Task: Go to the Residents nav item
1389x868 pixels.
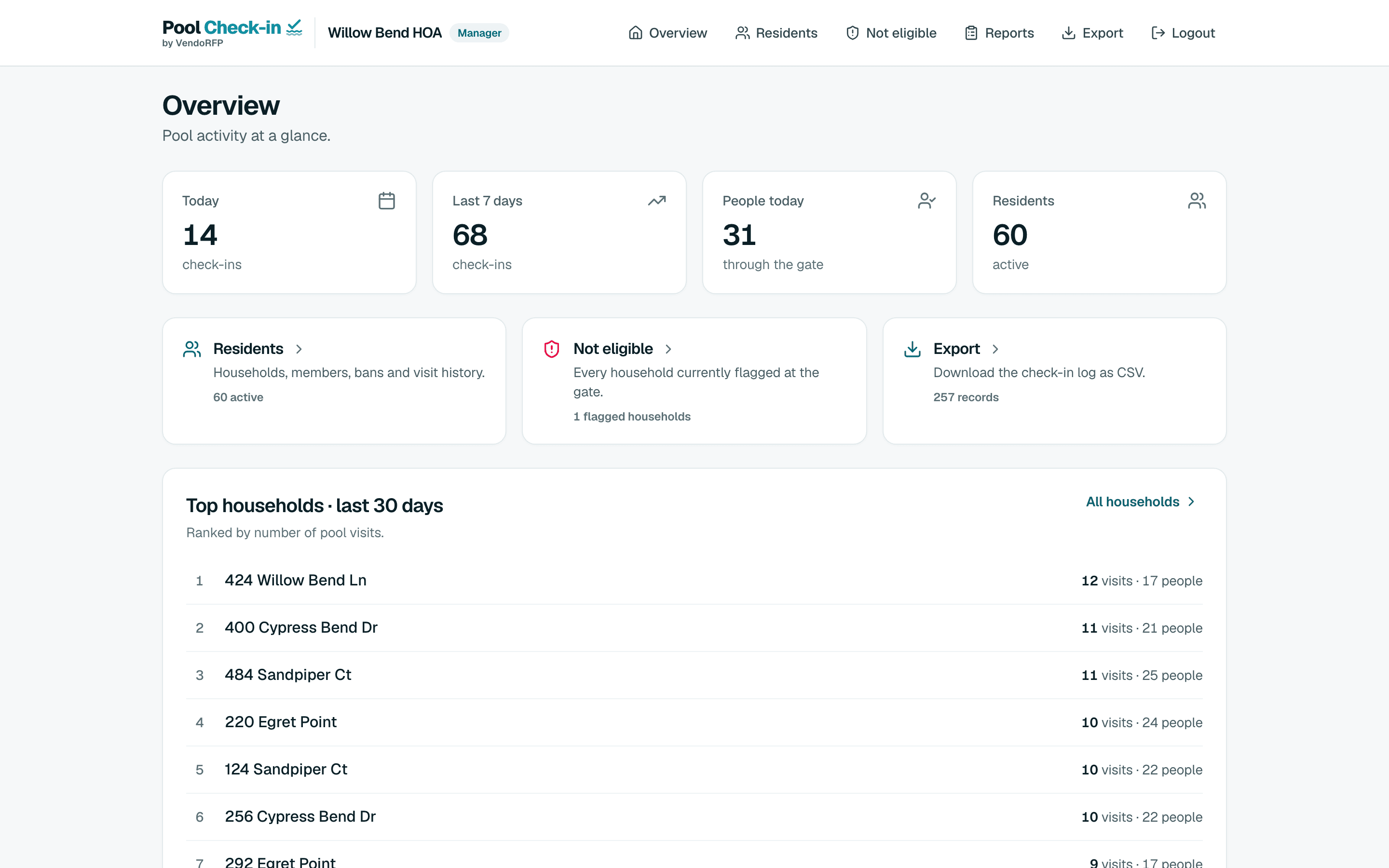Action: (x=776, y=33)
